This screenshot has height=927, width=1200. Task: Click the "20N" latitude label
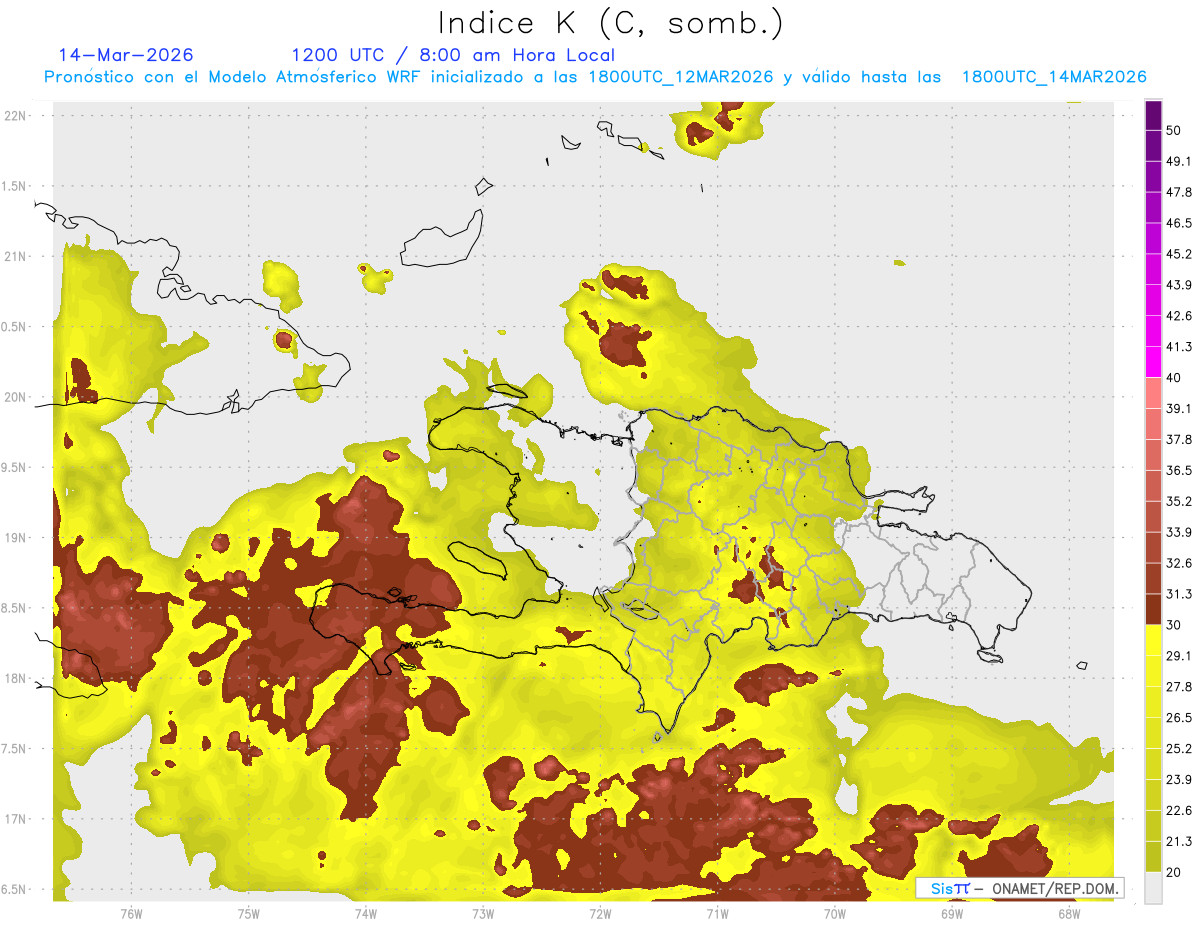click(17, 397)
